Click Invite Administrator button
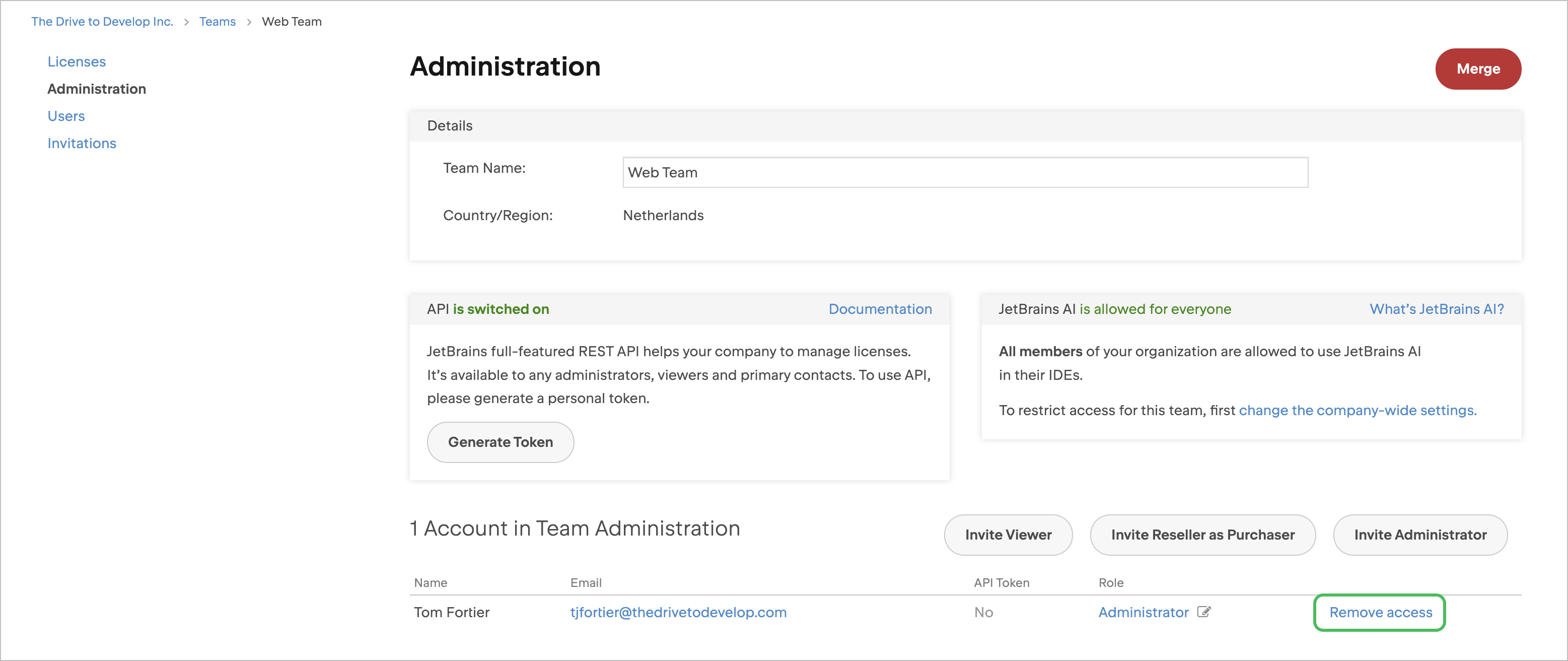Screen dimensions: 1568x661 click(x=1420, y=535)
